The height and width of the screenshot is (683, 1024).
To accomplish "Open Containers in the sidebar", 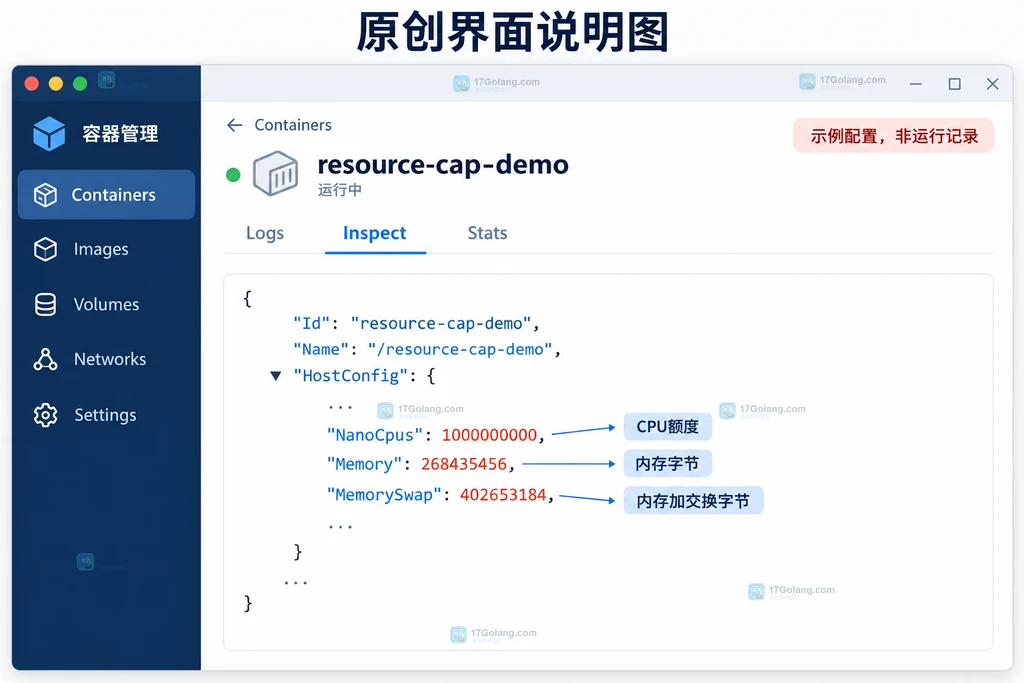I will pos(106,195).
